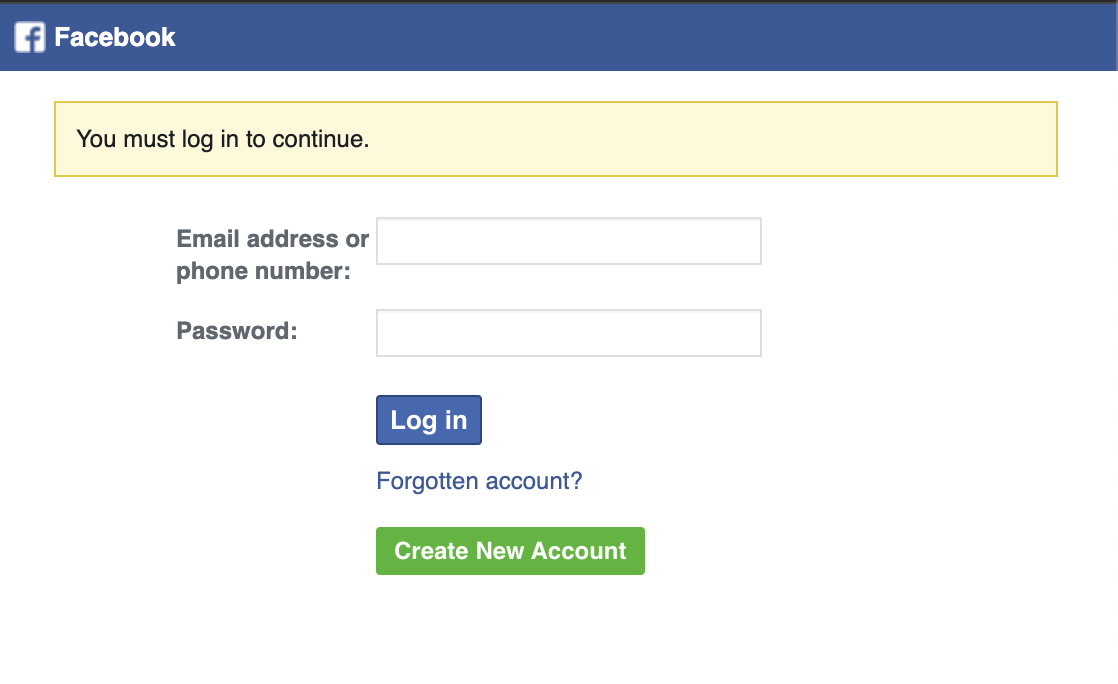This screenshot has height=684, width=1118.
Task: Click the email address or phone number field
Action: tap(568, 240)
